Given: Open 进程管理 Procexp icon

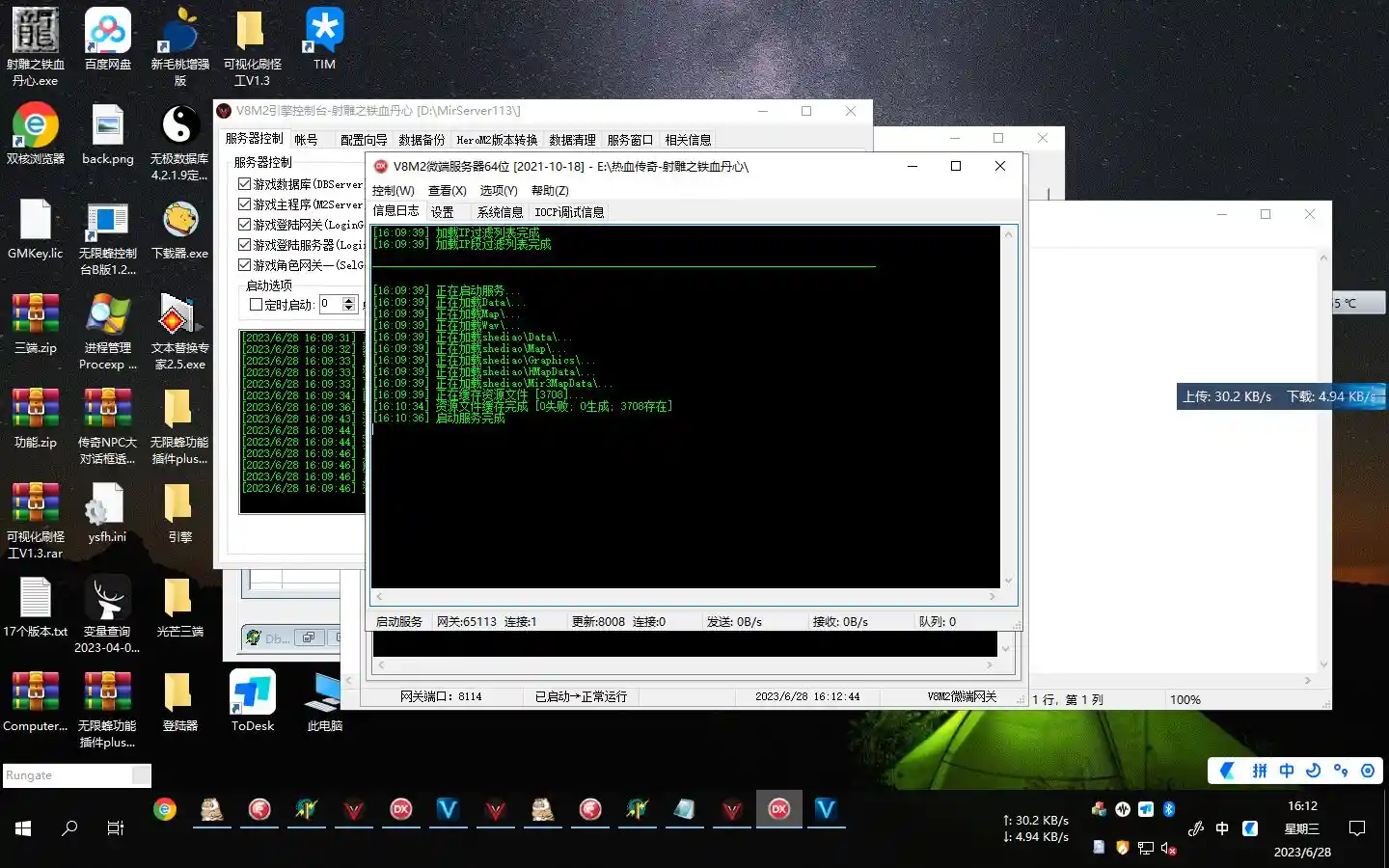Looking at the screenshot, I should (108, 331).
